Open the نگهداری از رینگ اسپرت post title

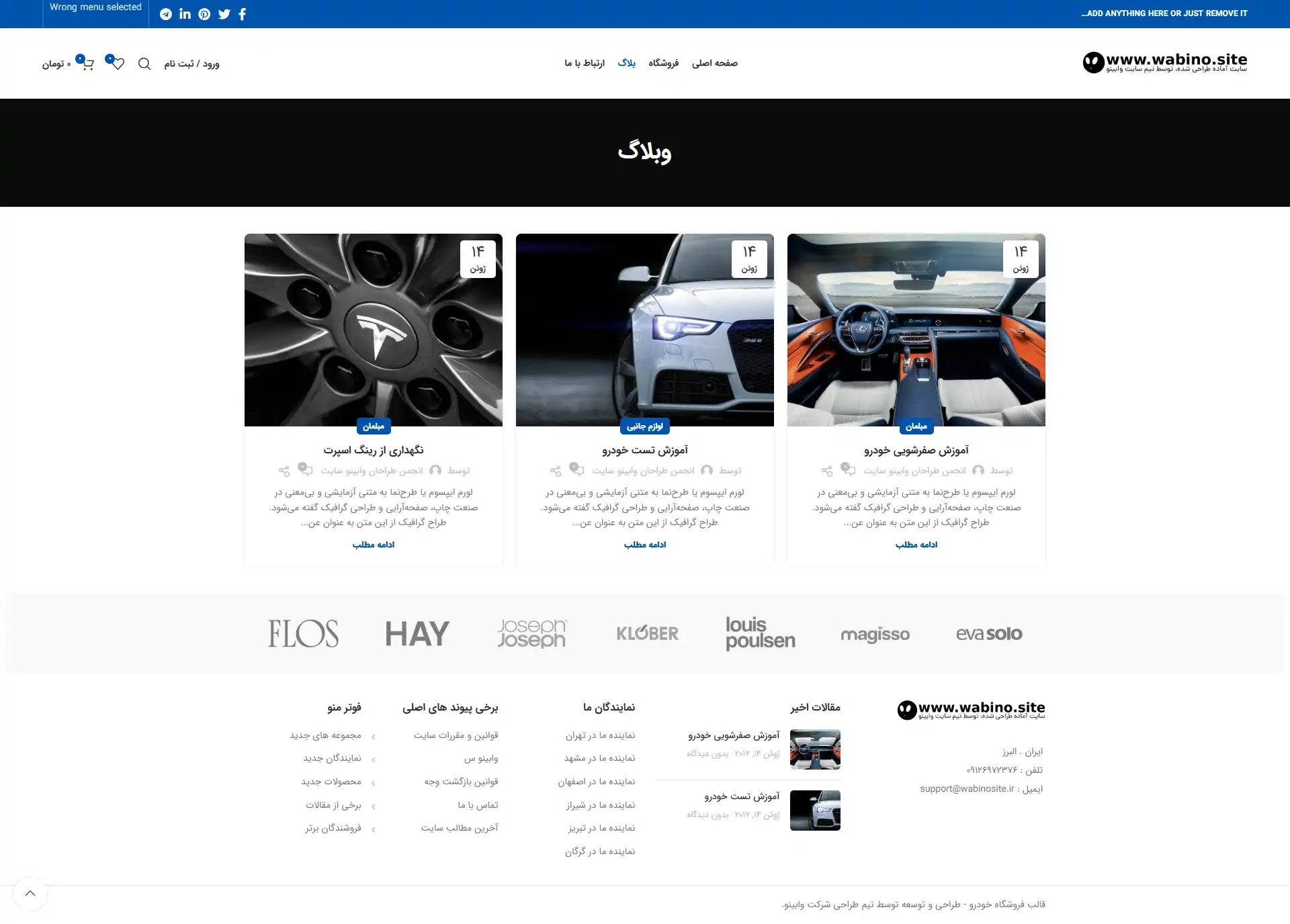point(374,450)
